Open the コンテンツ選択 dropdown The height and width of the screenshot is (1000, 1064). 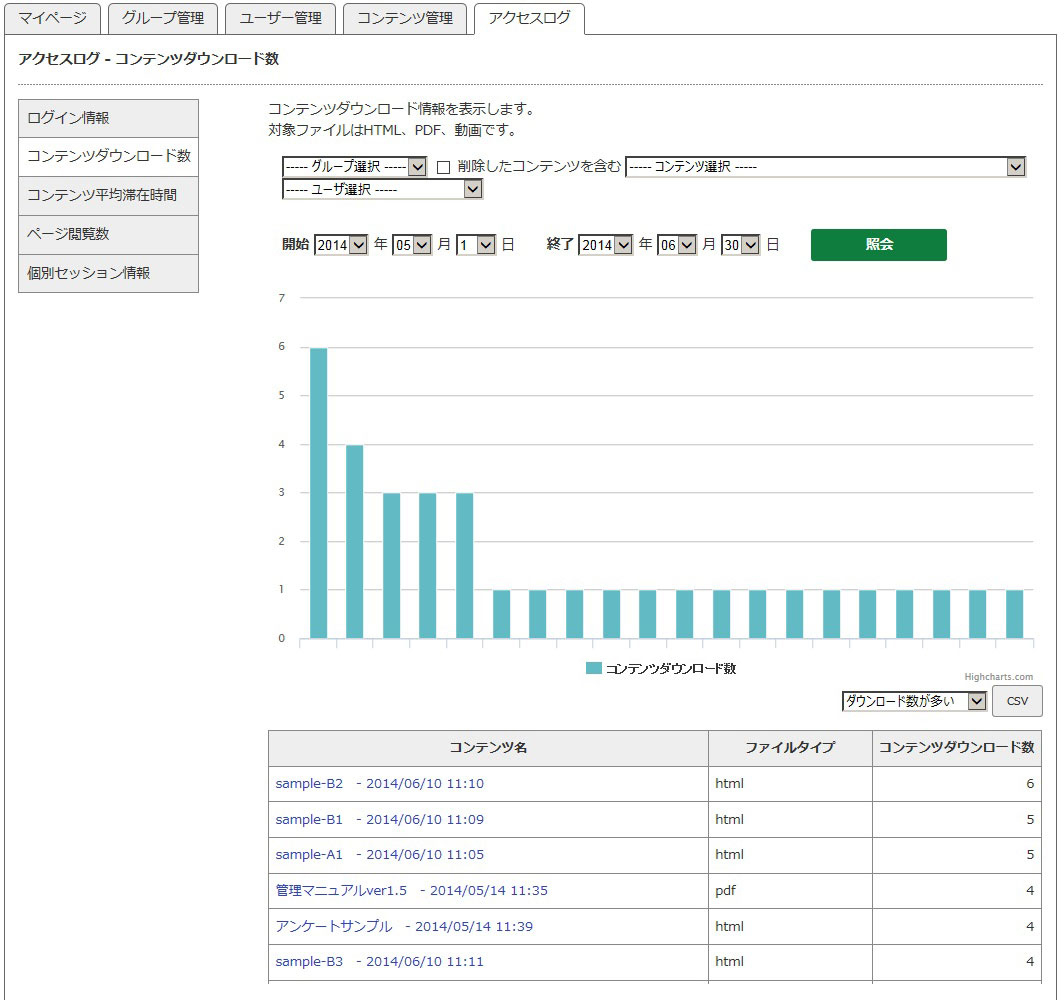pos(825,166)
